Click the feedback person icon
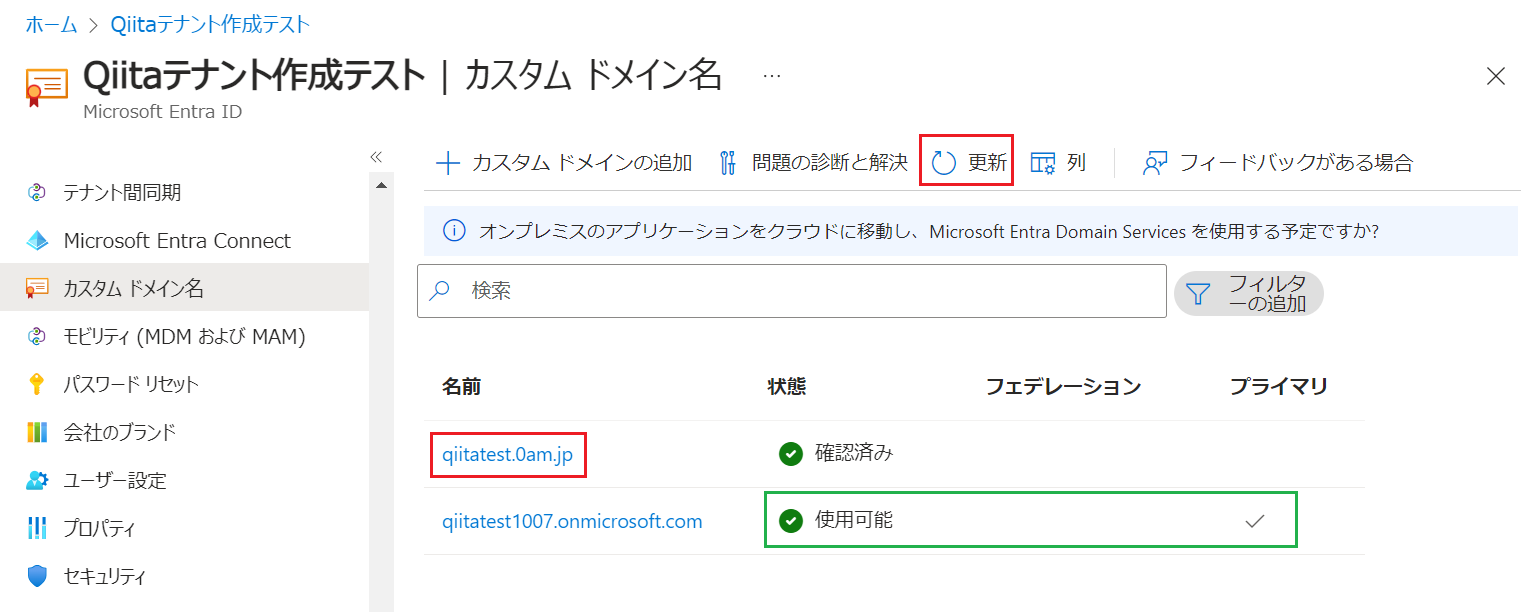 coord(1156,164)
